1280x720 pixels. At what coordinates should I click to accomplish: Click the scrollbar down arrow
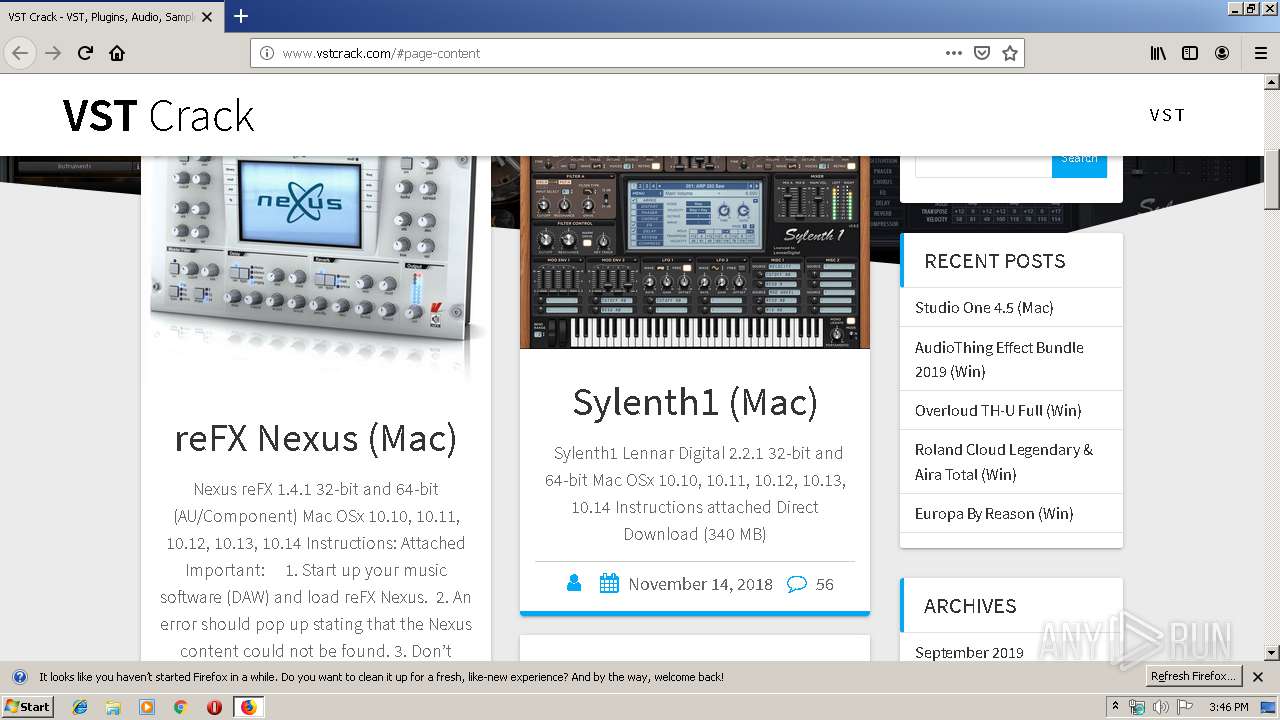1271,653
